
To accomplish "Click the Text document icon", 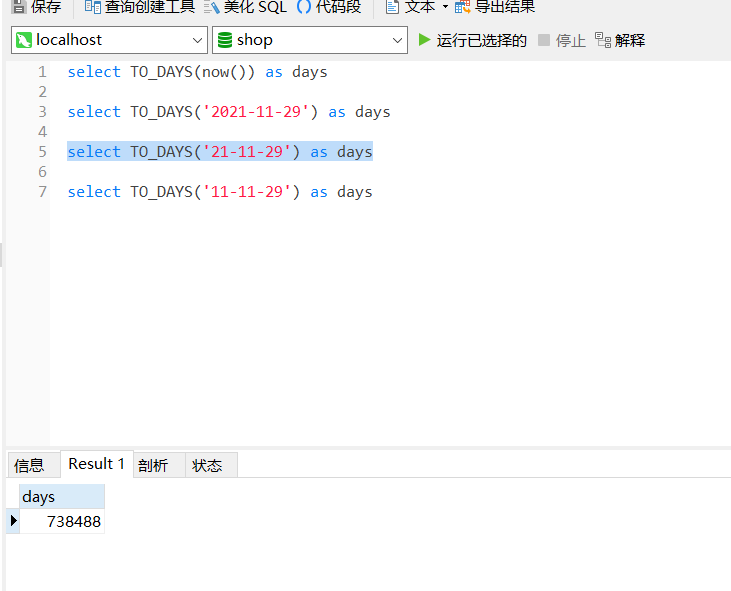I will pos(393,7).
